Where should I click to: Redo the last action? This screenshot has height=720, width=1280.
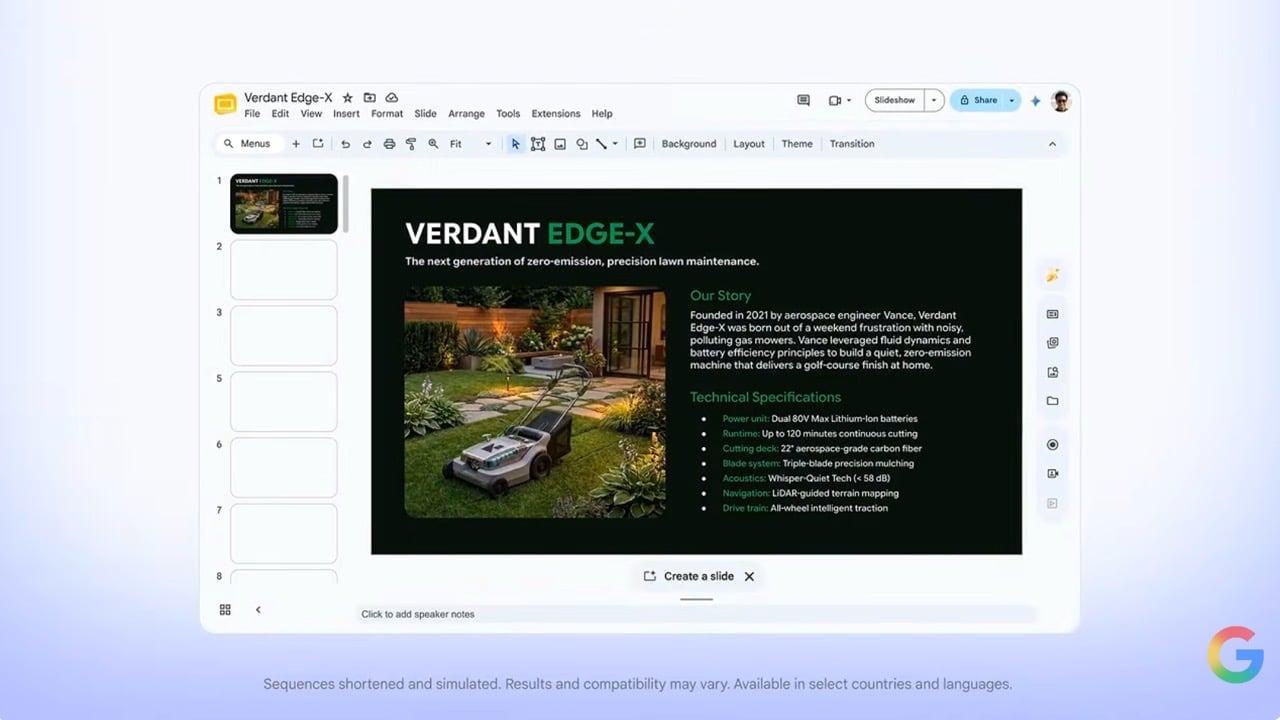pos(367,144)
